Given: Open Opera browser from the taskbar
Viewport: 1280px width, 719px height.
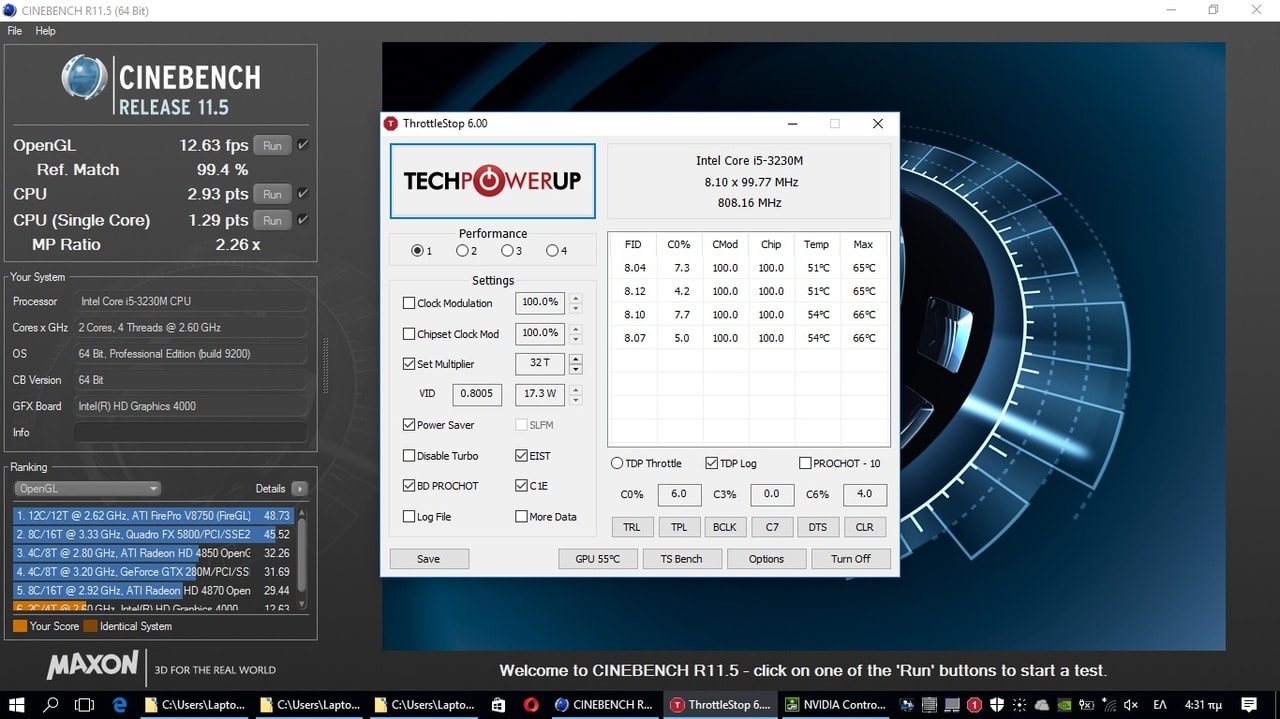Looking at the screenshot, I should (530, 704).
